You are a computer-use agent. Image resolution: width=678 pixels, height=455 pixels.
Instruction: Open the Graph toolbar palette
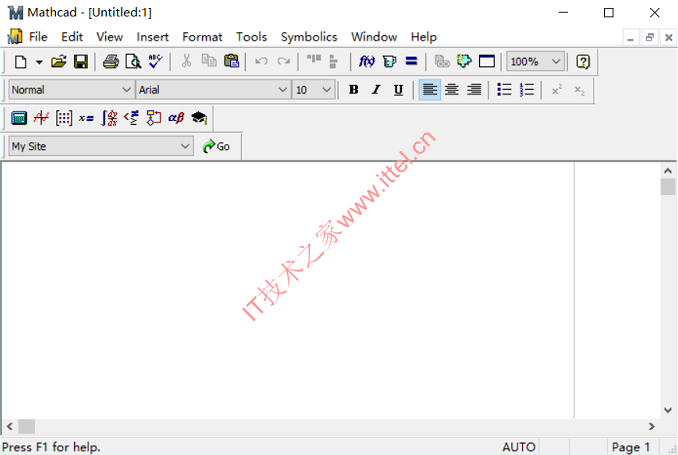click(x=42, y=118)
